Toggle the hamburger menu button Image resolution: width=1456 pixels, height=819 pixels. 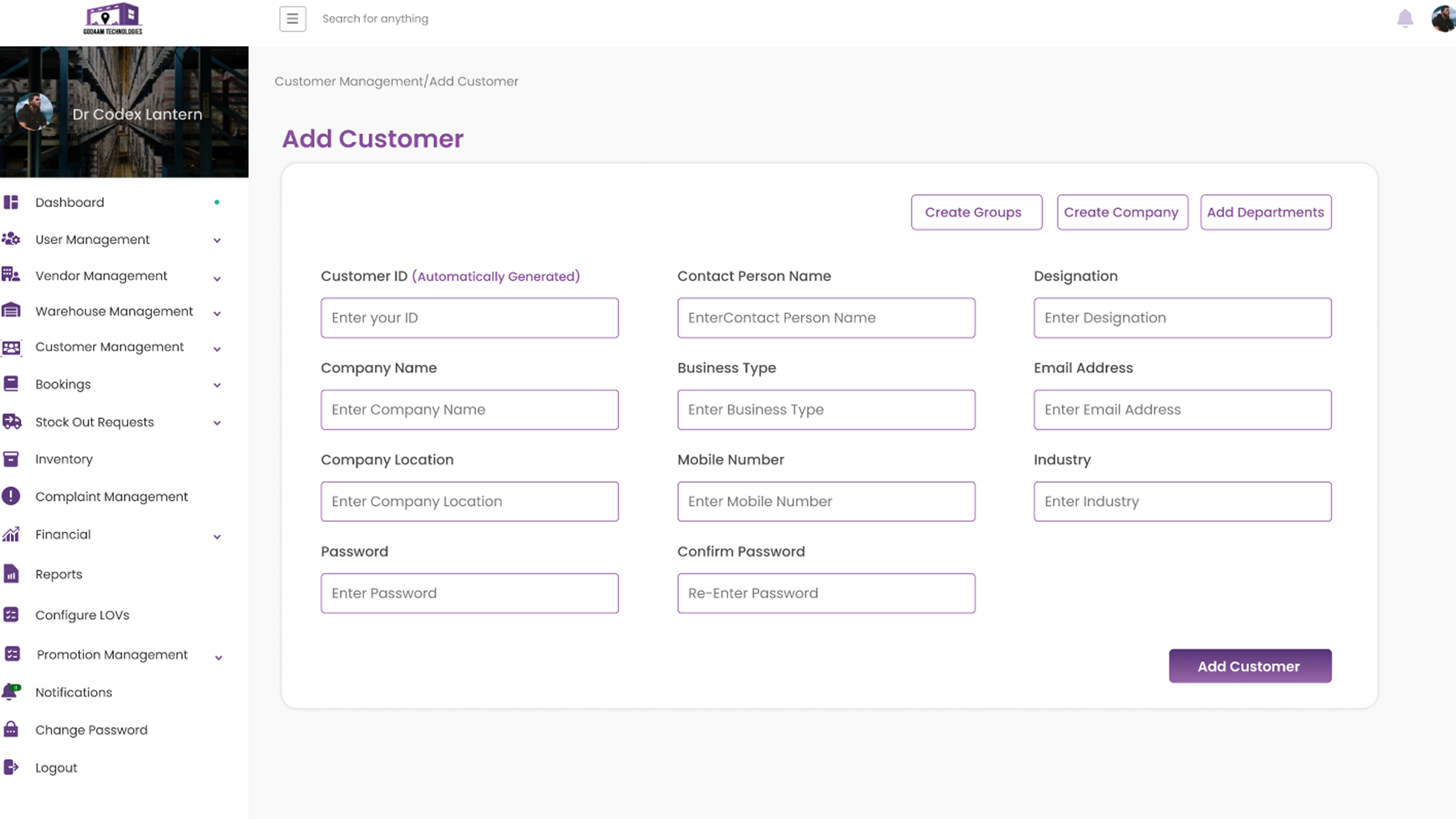click(292, 19)
